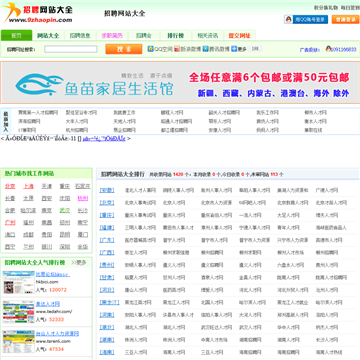Image resolution: width=360 pixels, height=360 pixels.
Task: Focus the 招聘网站搜索 input box
Action: pyautogui.click(x=71, y=49)
